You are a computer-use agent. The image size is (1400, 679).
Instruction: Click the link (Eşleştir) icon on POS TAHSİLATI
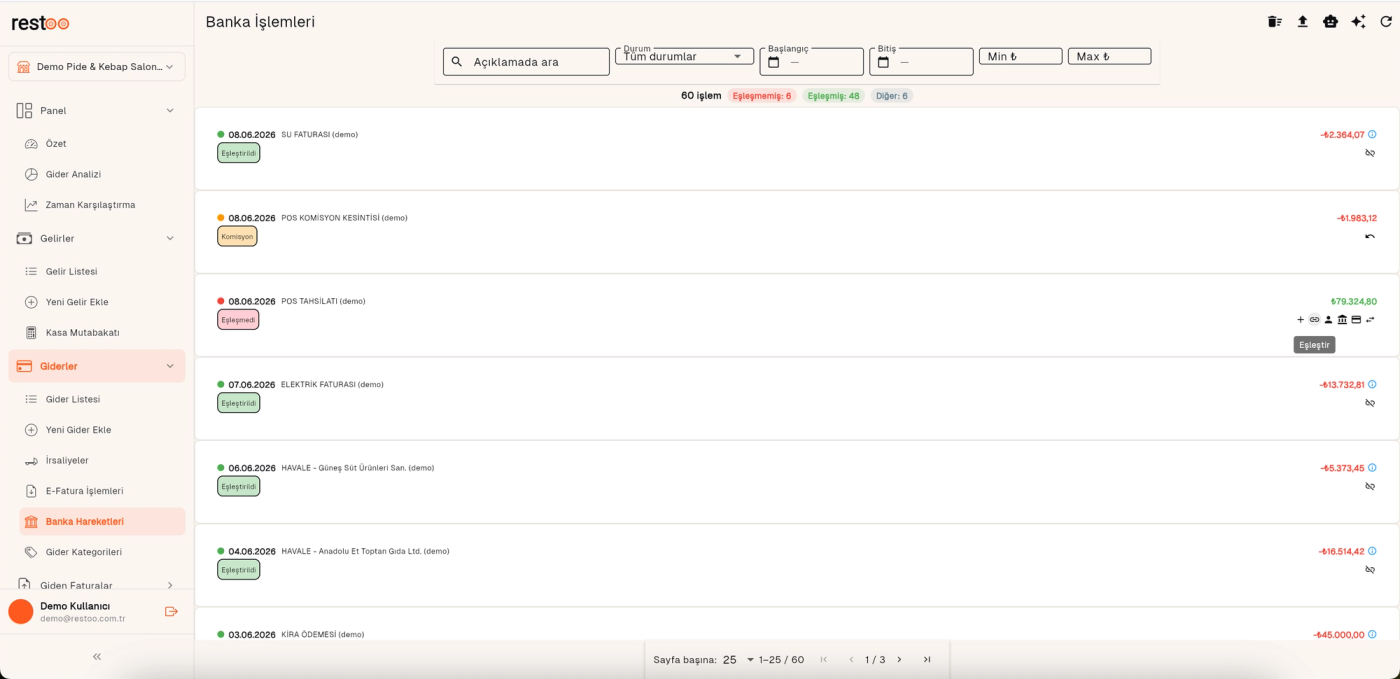pyautogui.click(x=1314, y=320)
